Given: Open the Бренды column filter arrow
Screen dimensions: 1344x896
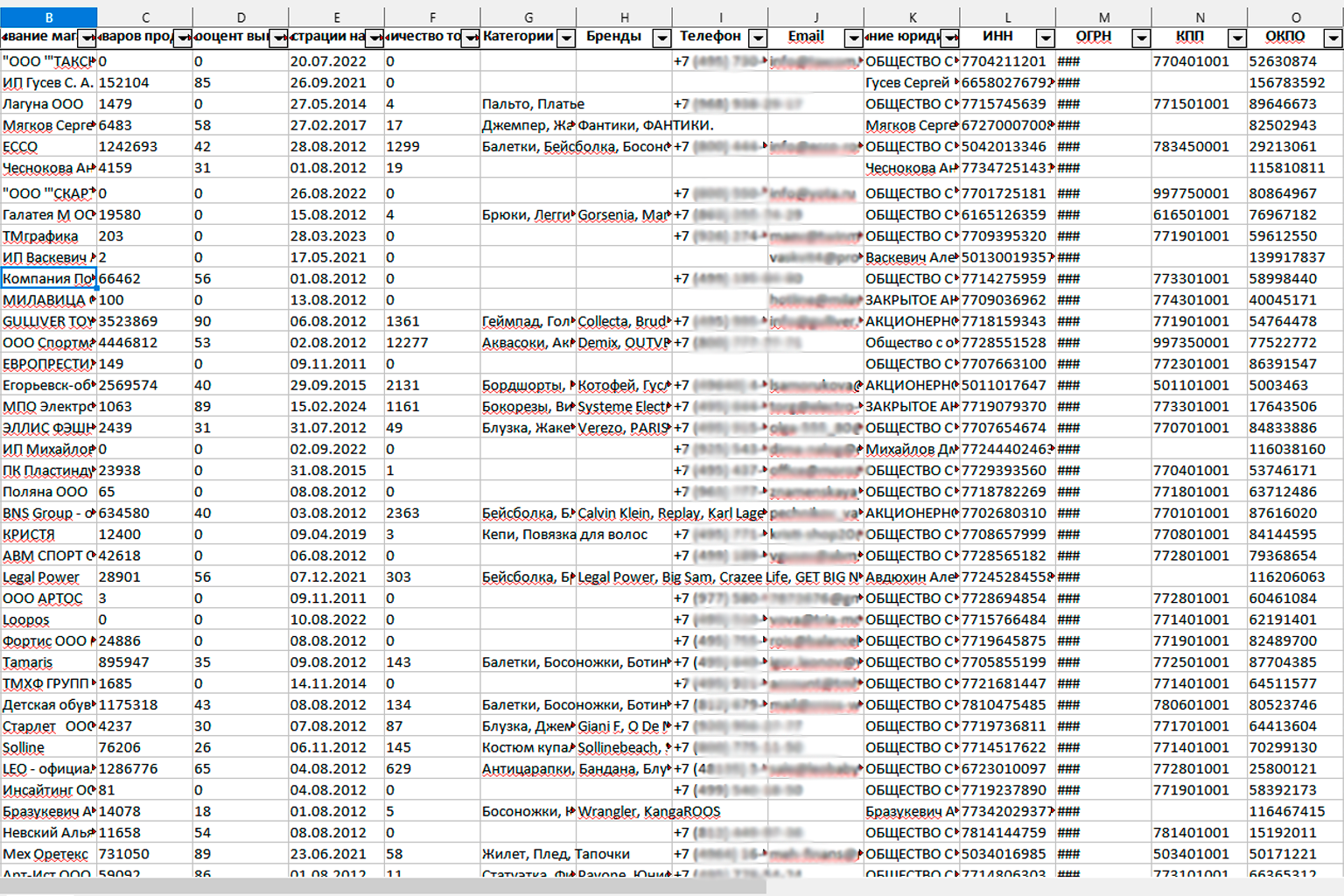Looking at the screenshot, I should point(662,38).
